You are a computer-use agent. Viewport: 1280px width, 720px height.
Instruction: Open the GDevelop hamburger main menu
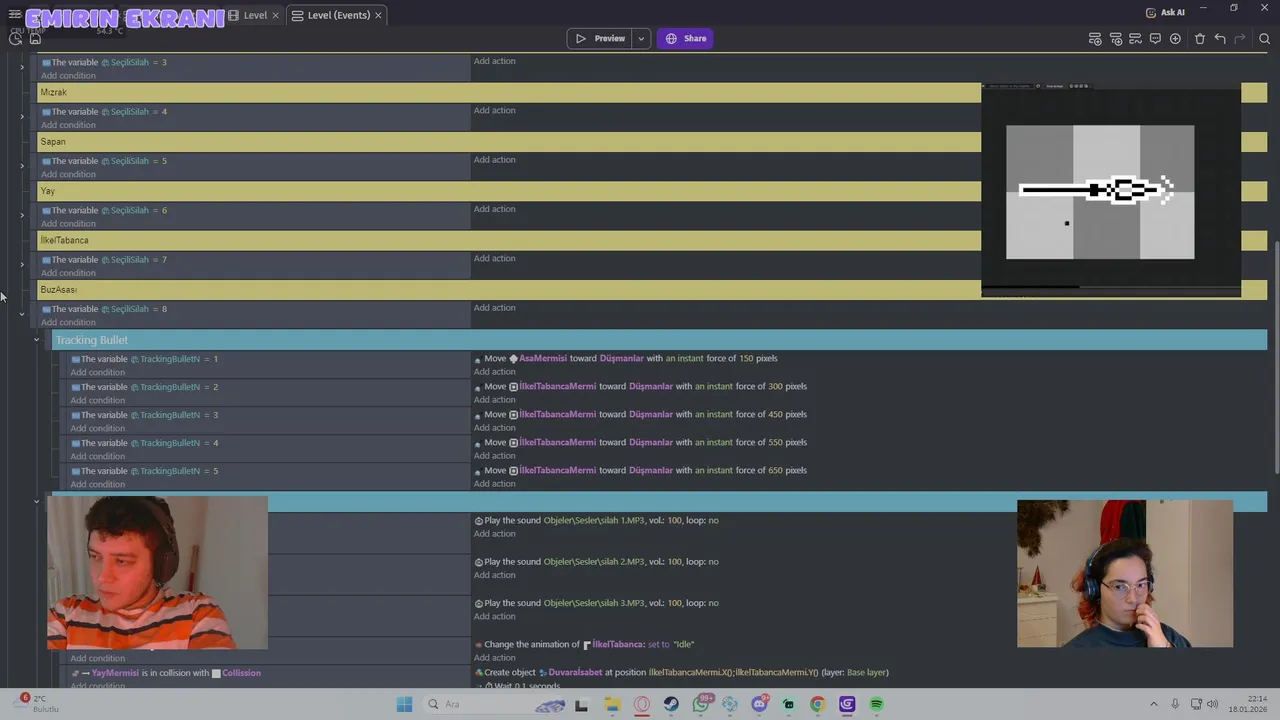click(15, 15)
